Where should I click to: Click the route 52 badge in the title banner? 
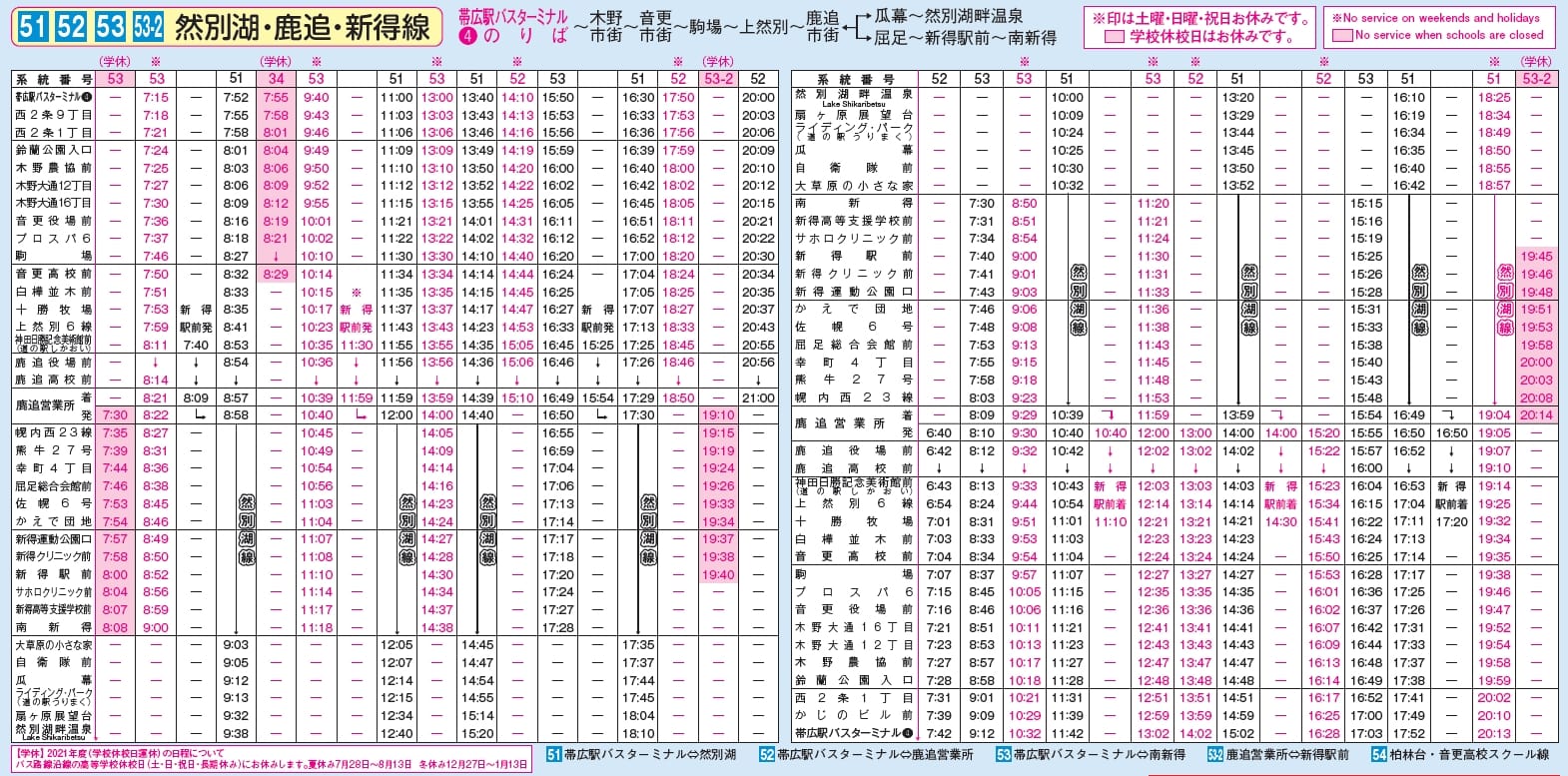72,27
